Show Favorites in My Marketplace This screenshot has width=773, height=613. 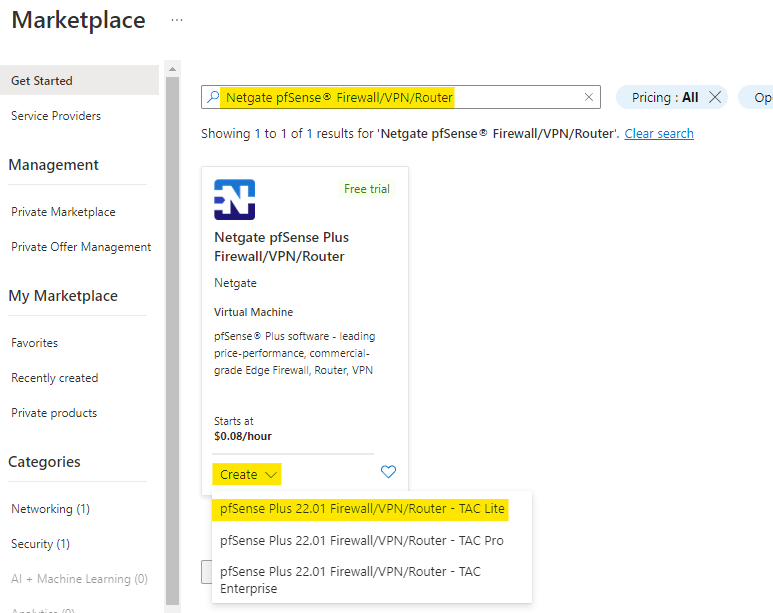coord(35,343)
